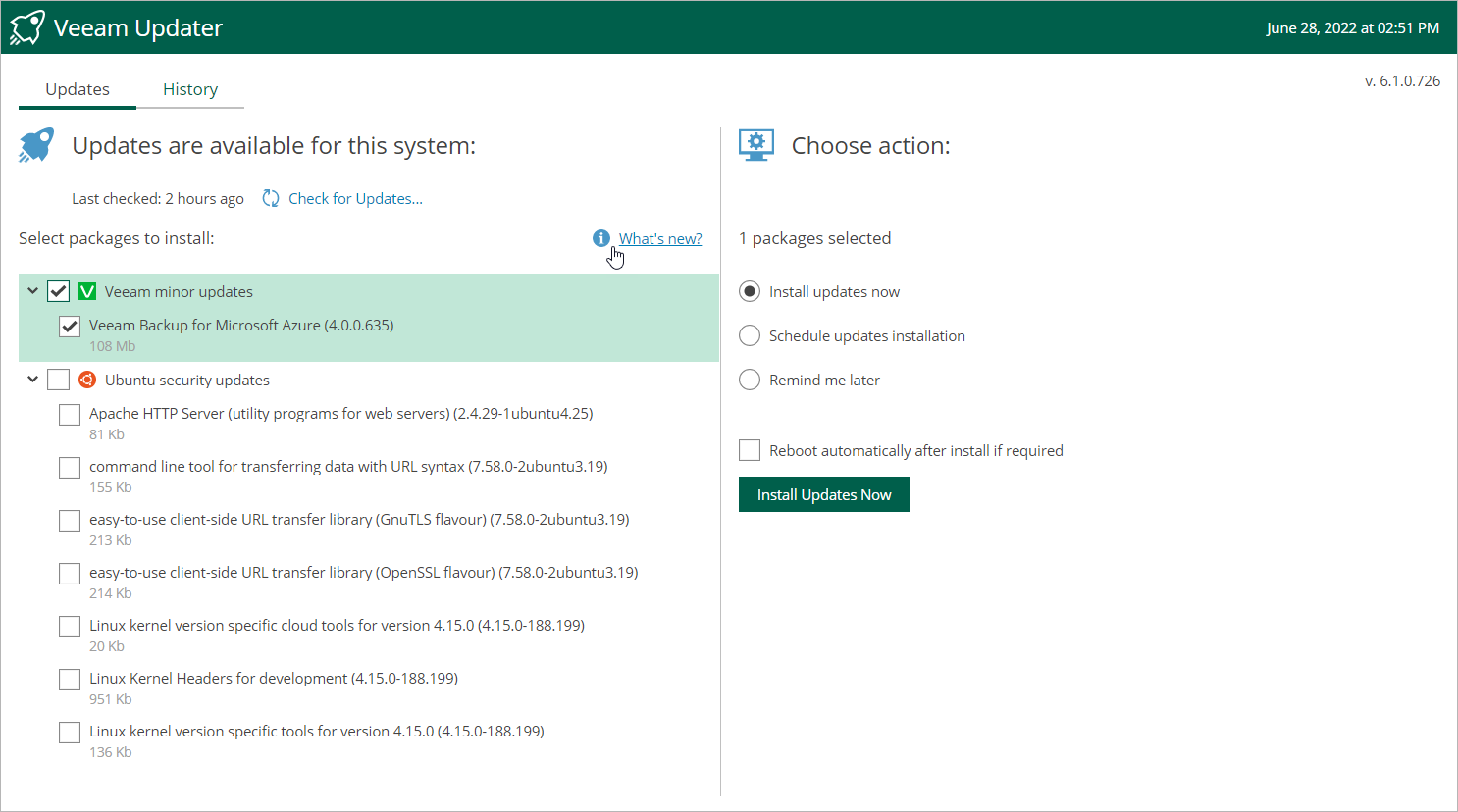This screenshot has height=812, width=1458.
Task: Click the 1 packages selected text
Action: click(814, 238)
